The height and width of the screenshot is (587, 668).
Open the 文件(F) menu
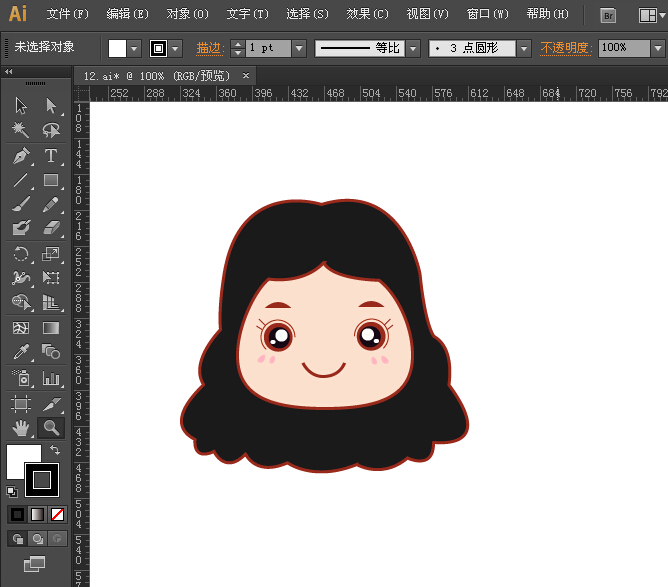click(x=67, y=14)
